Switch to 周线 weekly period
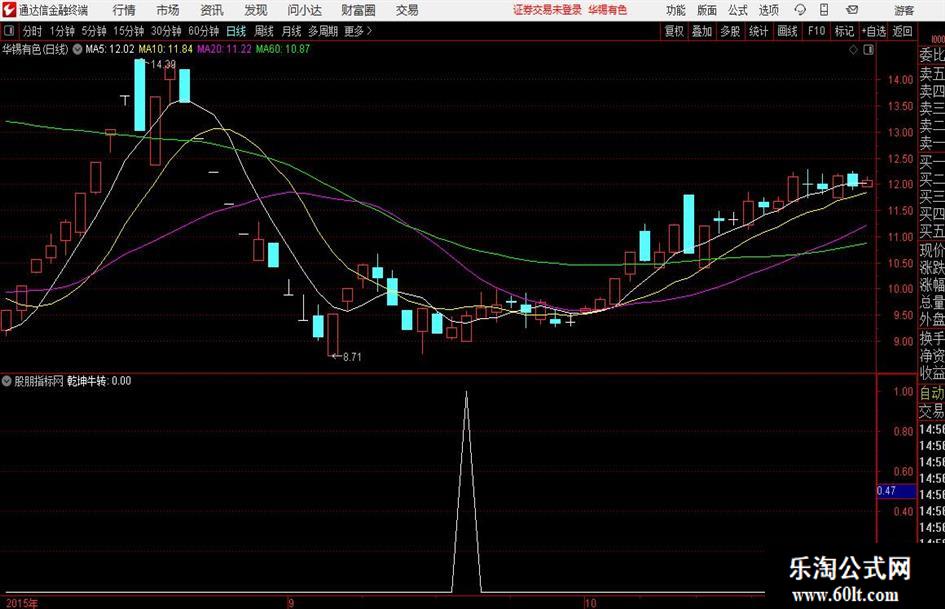This screenshot has height=609, width=945. click(263, 31)
